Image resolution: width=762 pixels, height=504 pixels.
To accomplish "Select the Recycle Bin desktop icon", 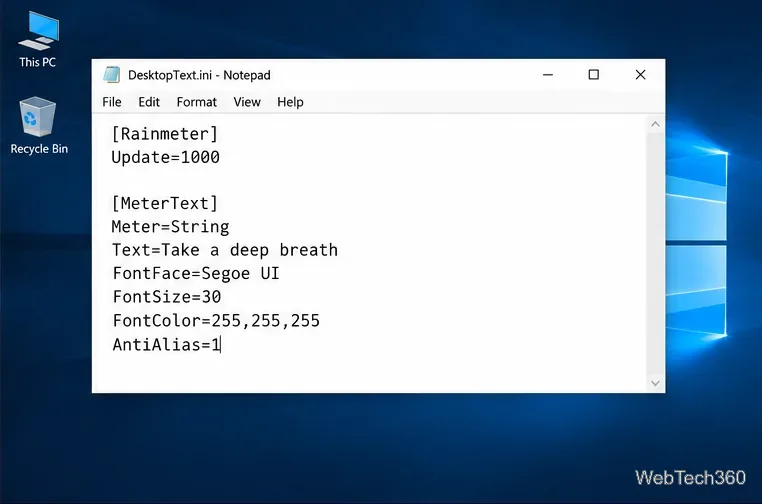I will point(39,125).
